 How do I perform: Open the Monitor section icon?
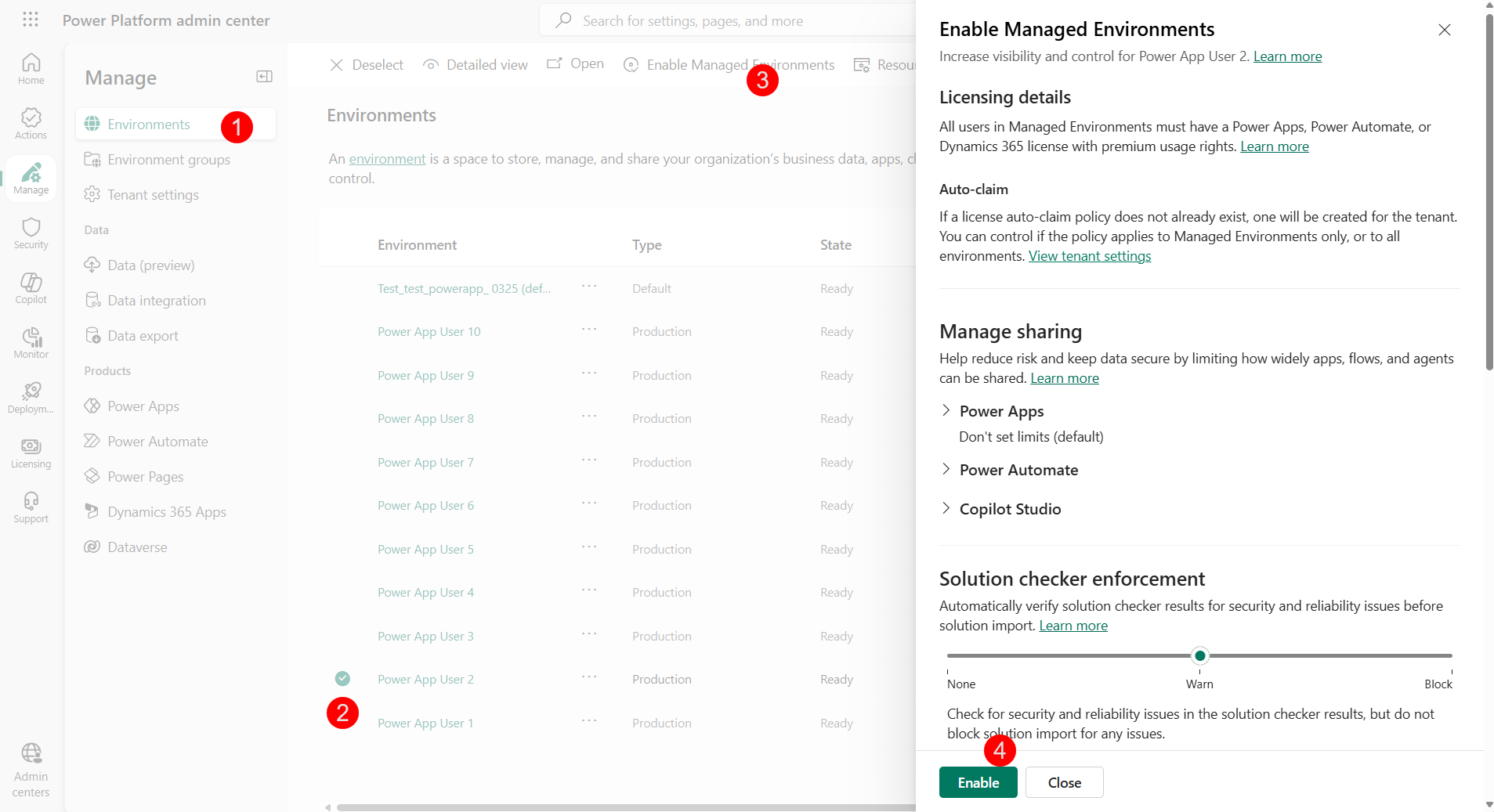(31, 343)
